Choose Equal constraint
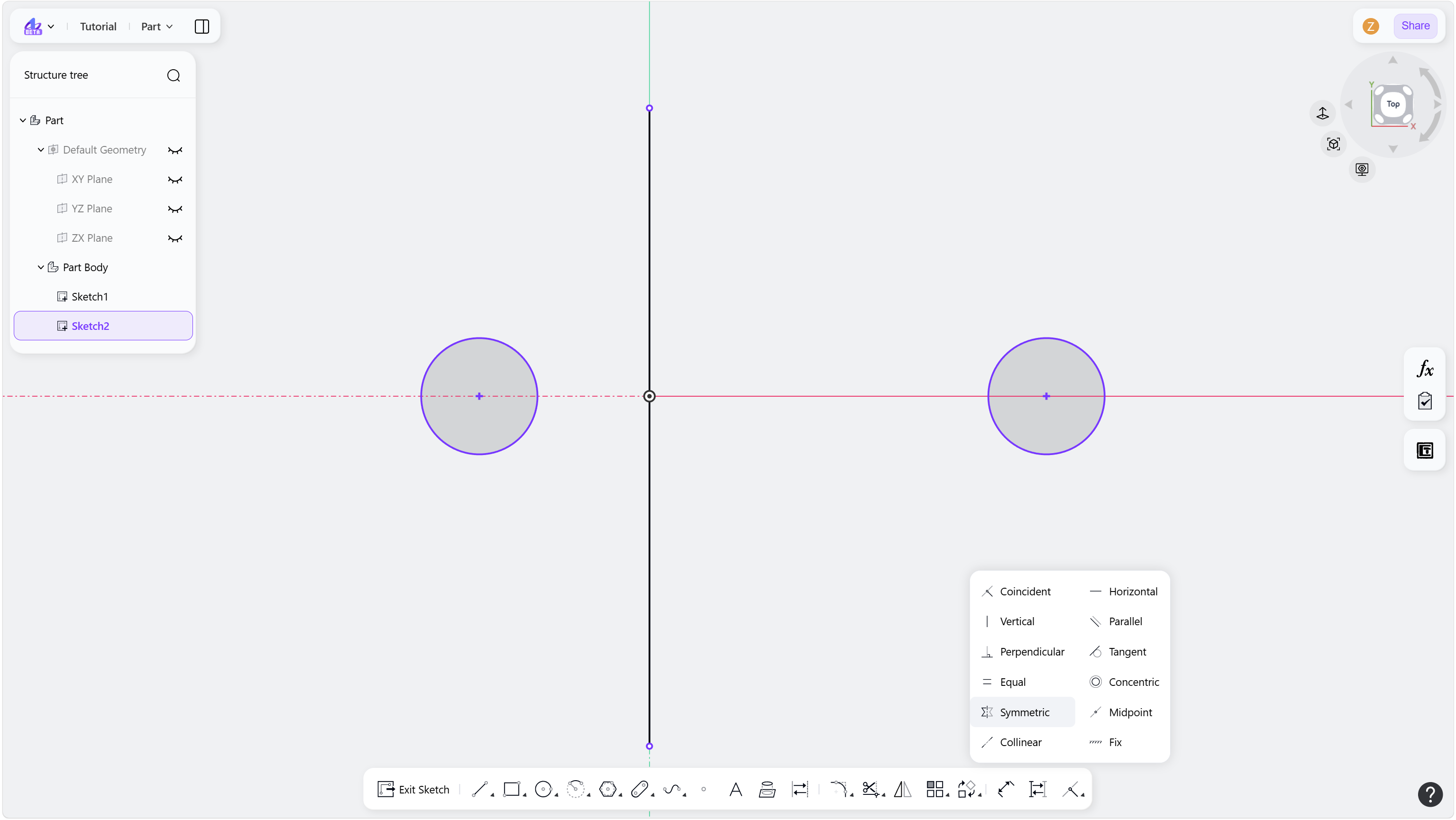The width and height of the screenshot is (1456, 820). [x=1003, y=682]
